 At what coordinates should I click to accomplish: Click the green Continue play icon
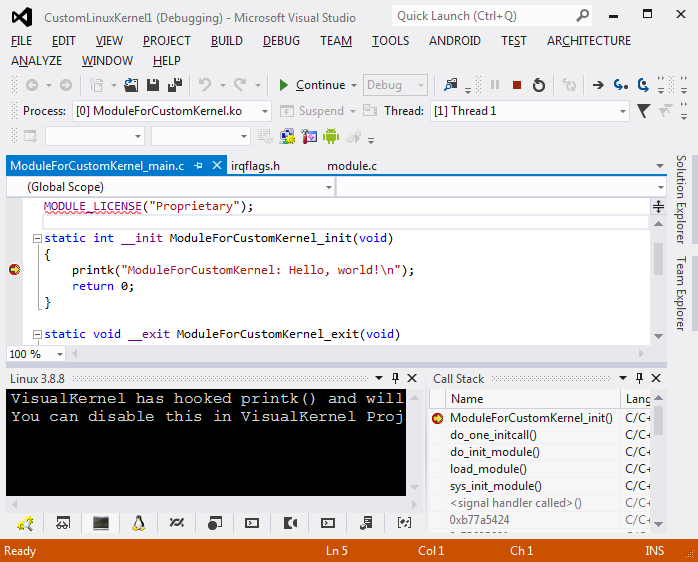(x=283, y=85)
